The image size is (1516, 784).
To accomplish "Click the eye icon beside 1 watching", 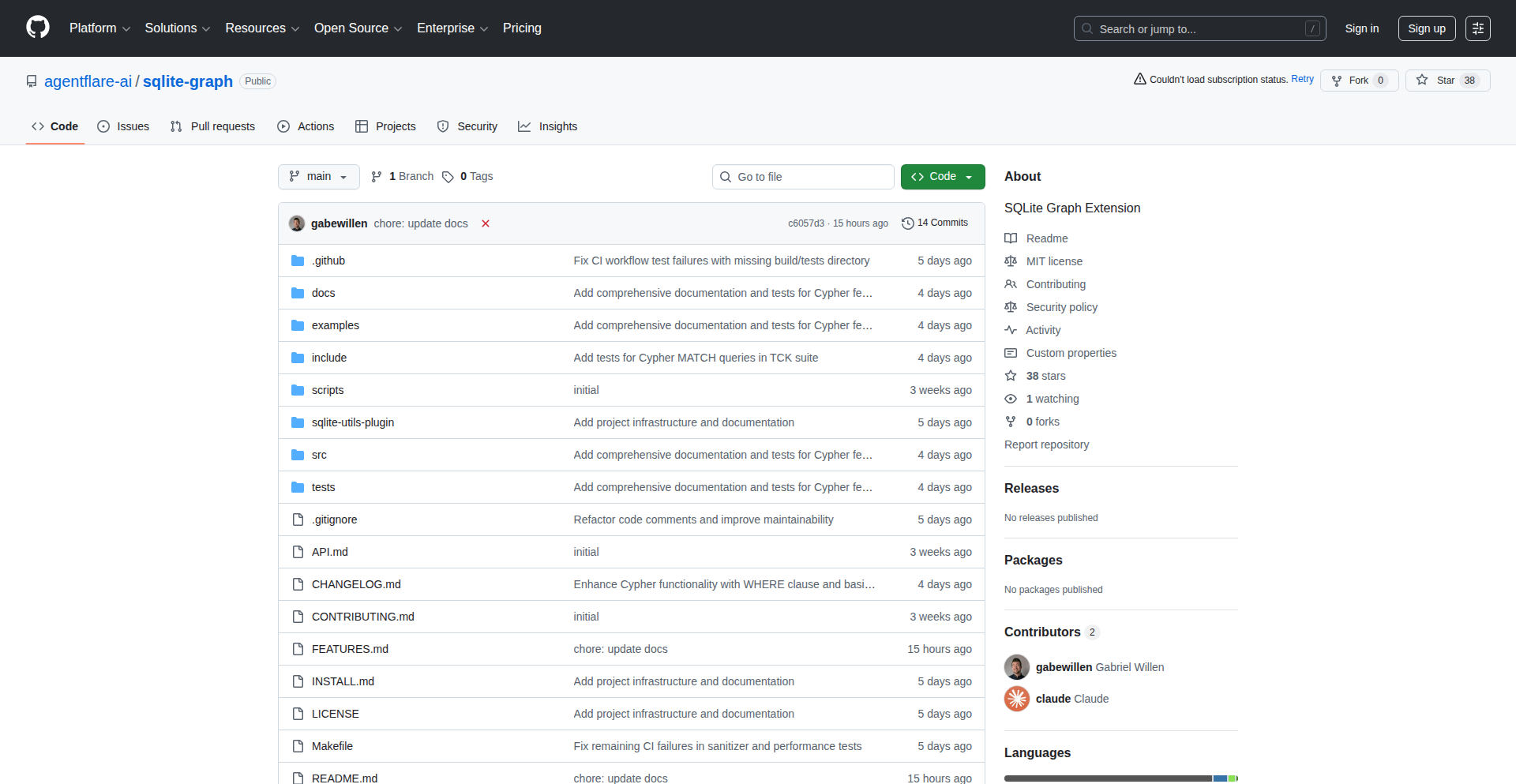I will pyautogui.click(x=1011, y=399).
